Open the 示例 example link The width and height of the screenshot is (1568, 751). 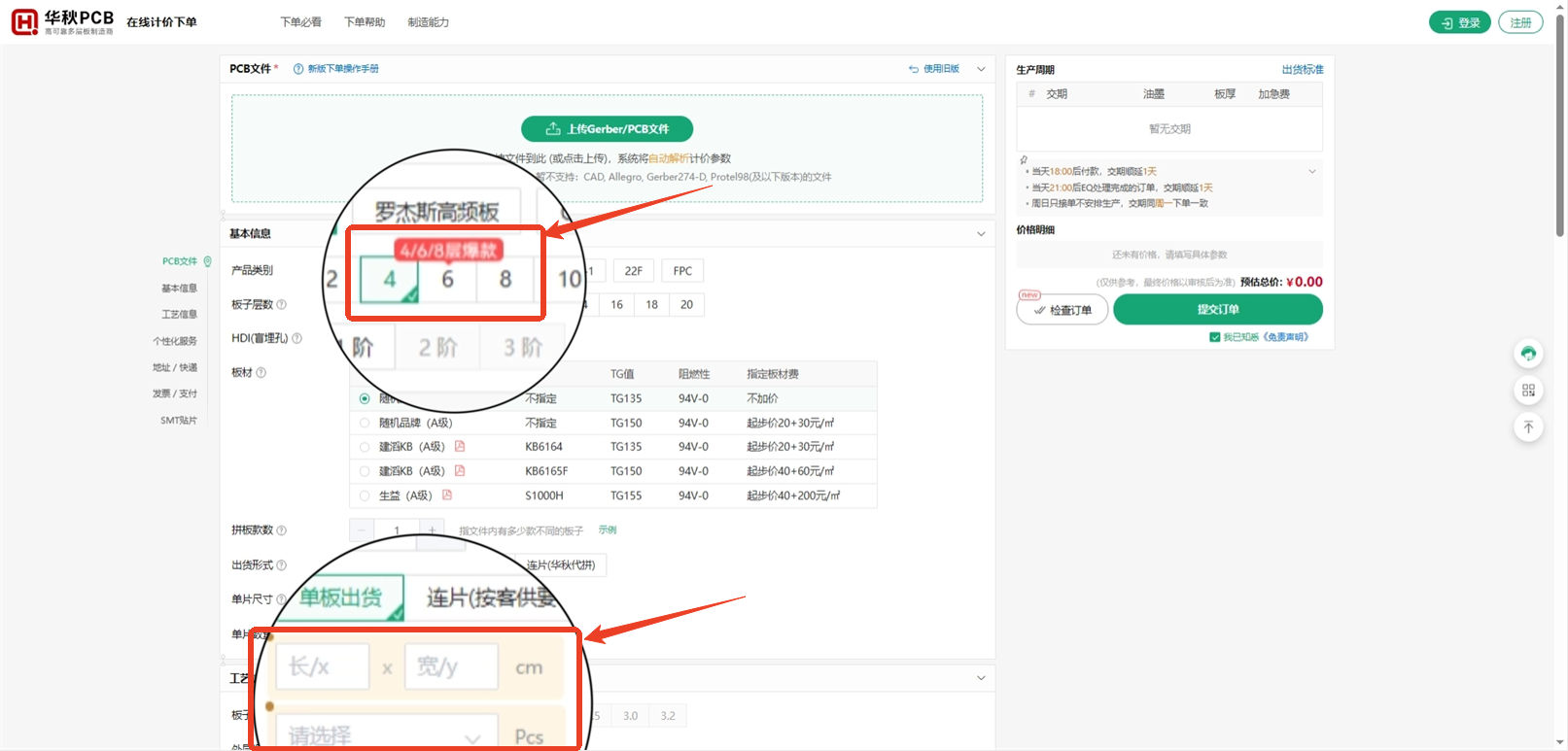coord(608,530)
